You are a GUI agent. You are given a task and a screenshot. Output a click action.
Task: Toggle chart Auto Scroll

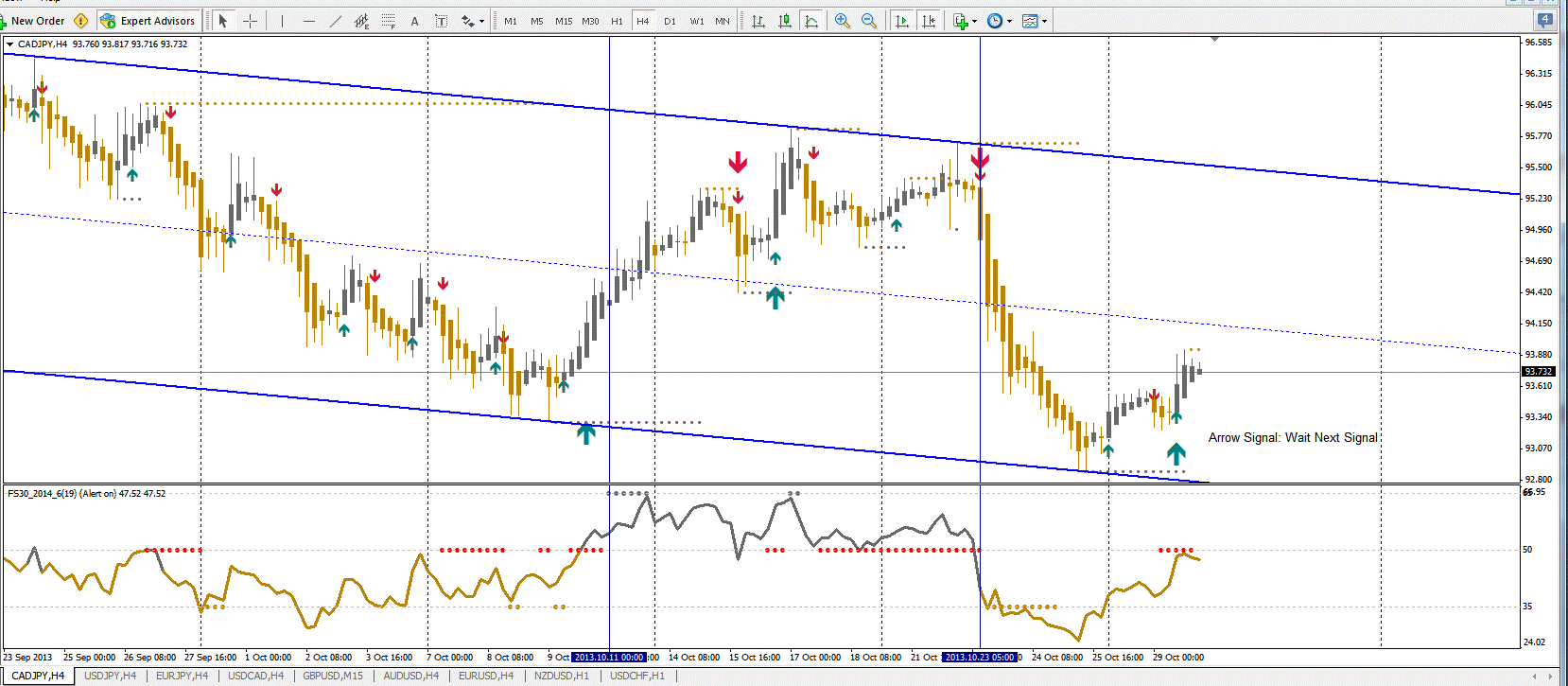click(901, 21)
